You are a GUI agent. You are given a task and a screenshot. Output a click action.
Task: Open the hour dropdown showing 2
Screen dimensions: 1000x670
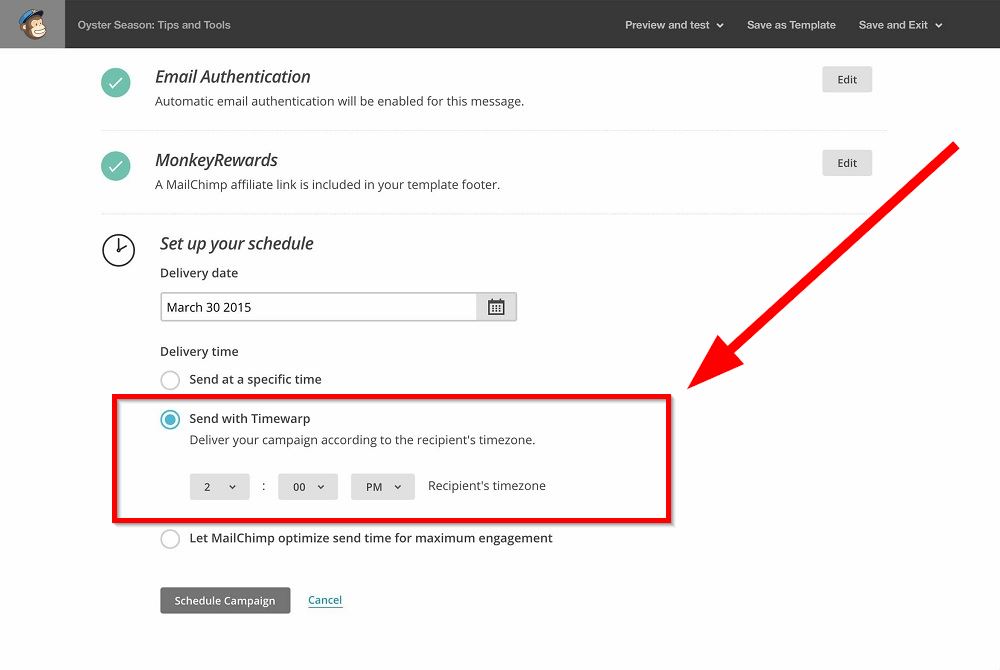click(x=219, y=487)
